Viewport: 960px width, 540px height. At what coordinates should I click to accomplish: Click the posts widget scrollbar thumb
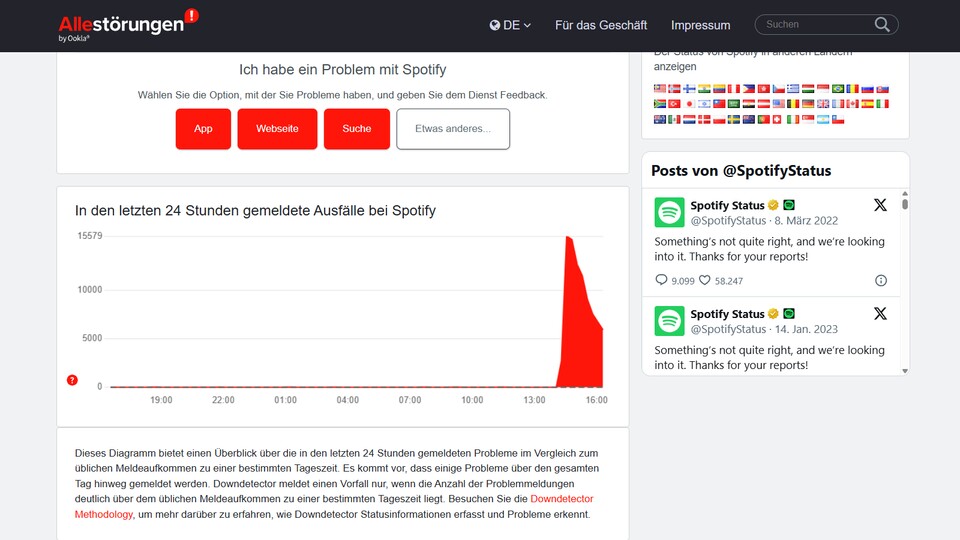(x=905, y=203)
